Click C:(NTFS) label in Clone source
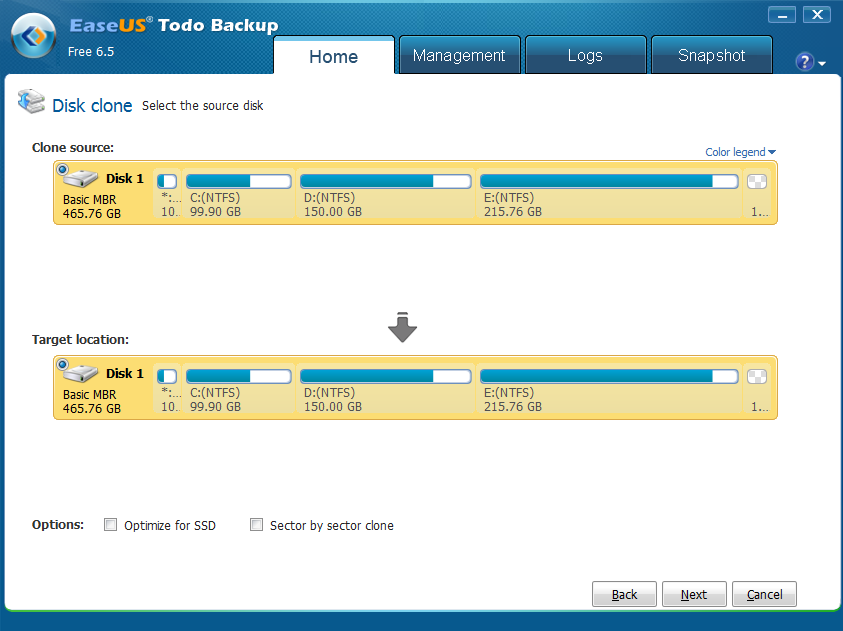 tap(215, 198)
